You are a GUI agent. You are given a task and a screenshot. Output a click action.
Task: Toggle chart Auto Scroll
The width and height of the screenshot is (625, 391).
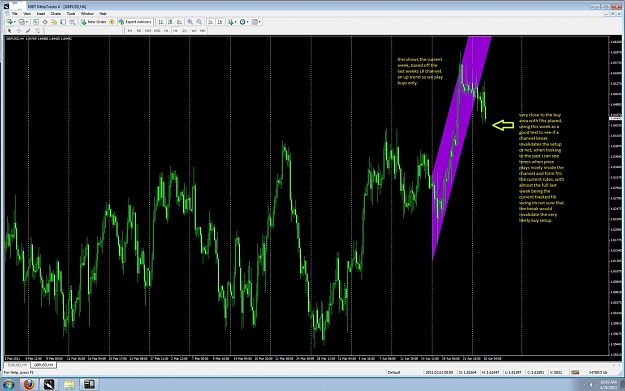point(210,22)
